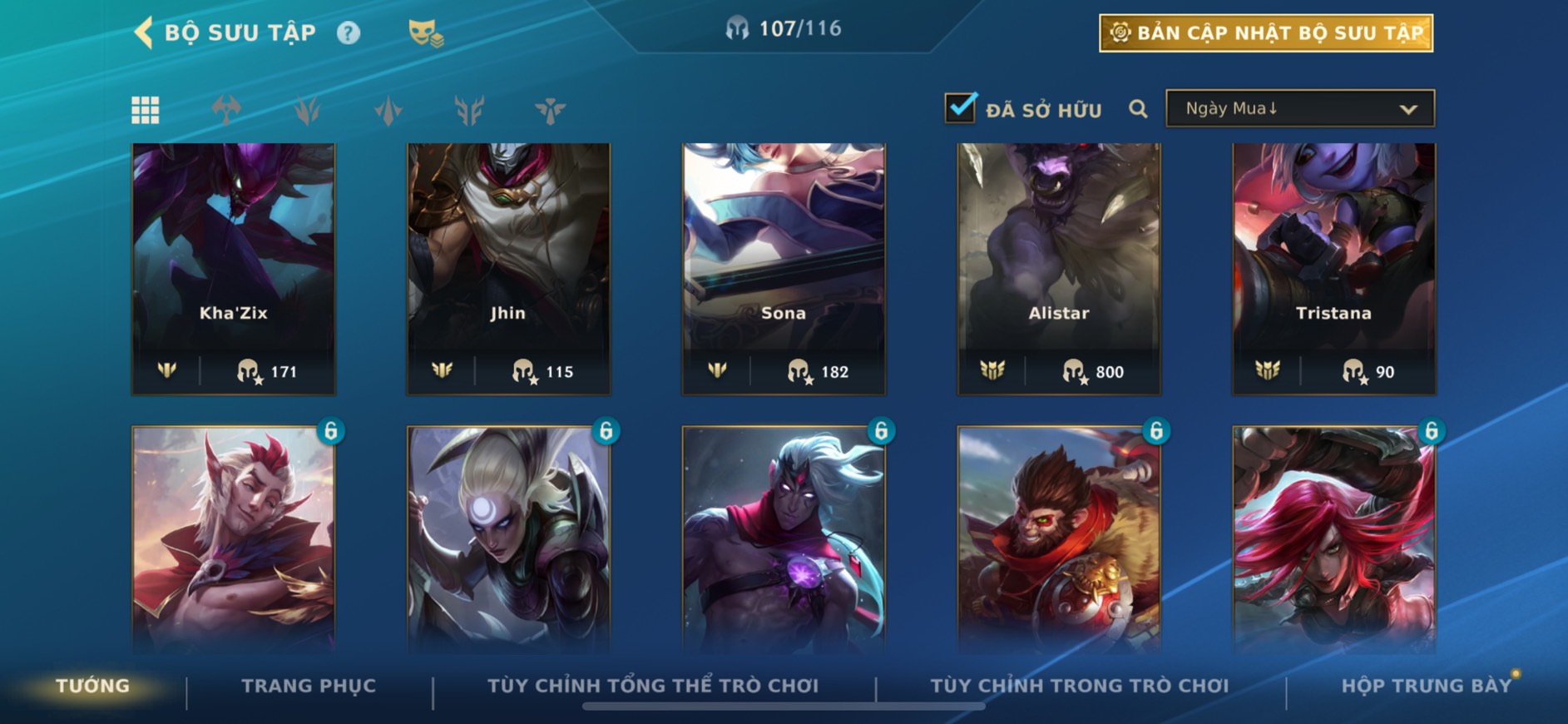Select the Kha'Zix champion card

pyautogui.click(x=234, y=268)
